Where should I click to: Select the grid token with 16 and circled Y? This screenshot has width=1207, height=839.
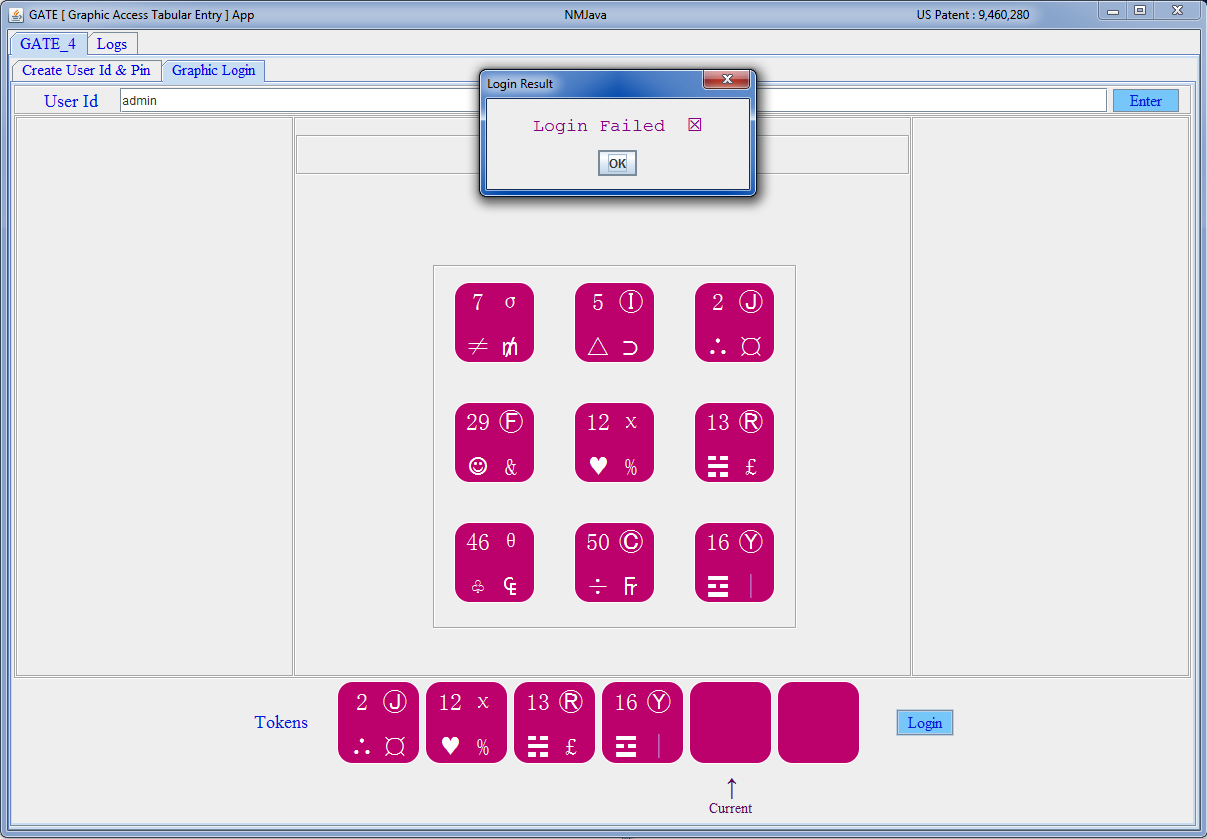coord(734,562)
